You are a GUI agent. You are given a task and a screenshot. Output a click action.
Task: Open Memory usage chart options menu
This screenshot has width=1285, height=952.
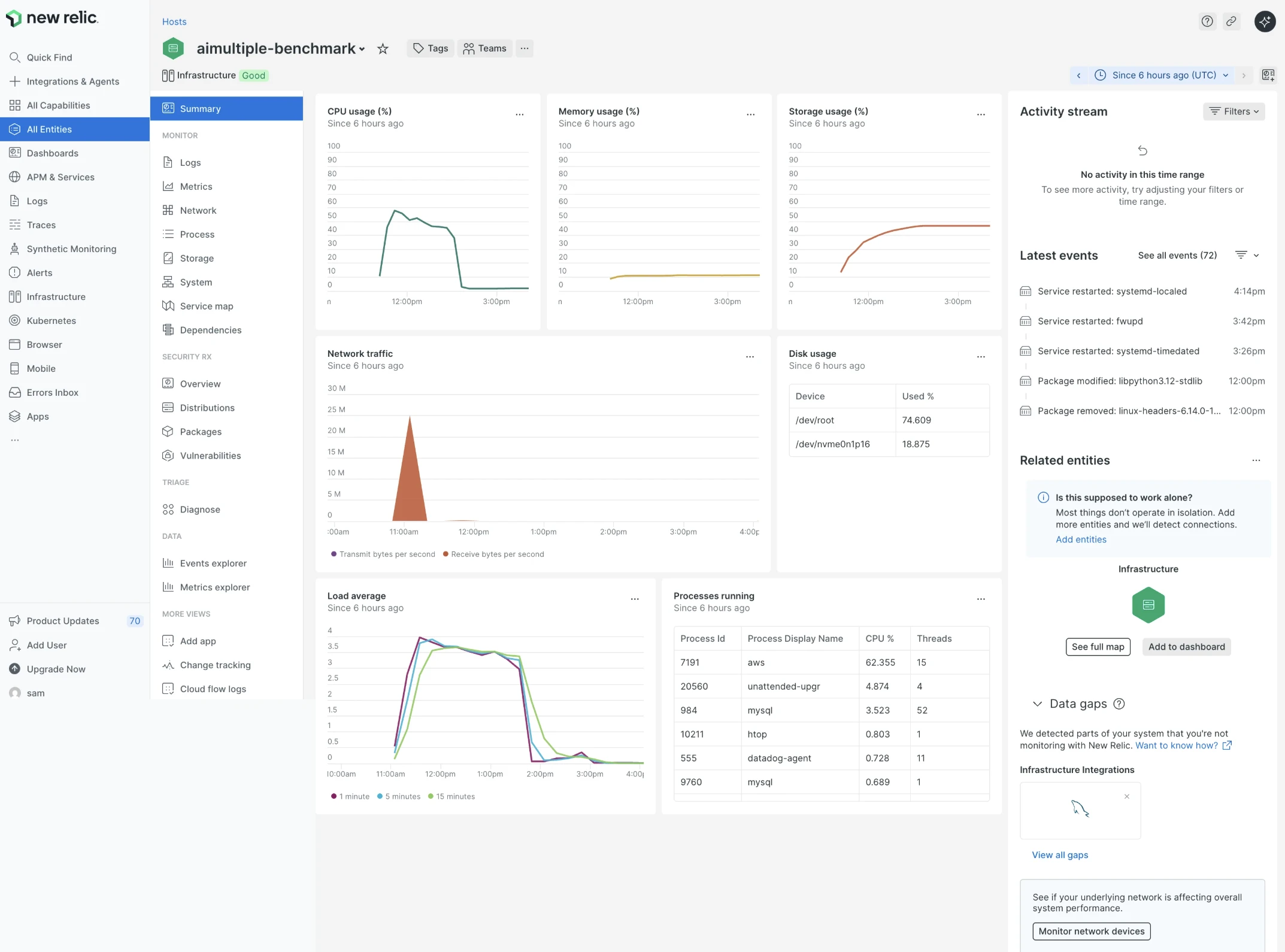(750, 114)
